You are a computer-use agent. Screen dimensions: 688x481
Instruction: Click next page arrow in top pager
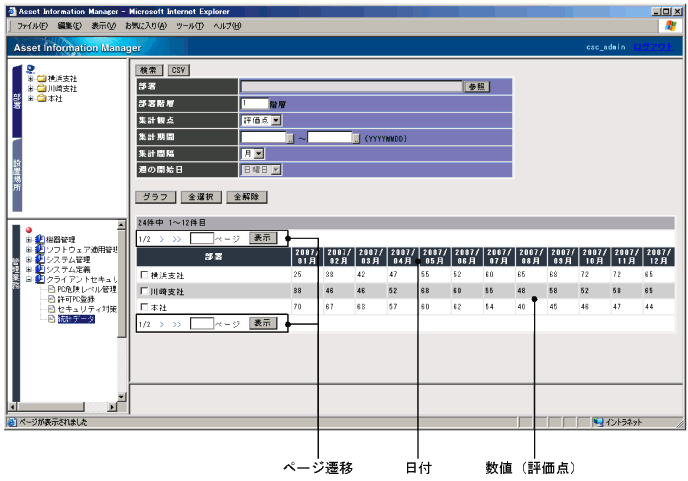pos(163,239)
